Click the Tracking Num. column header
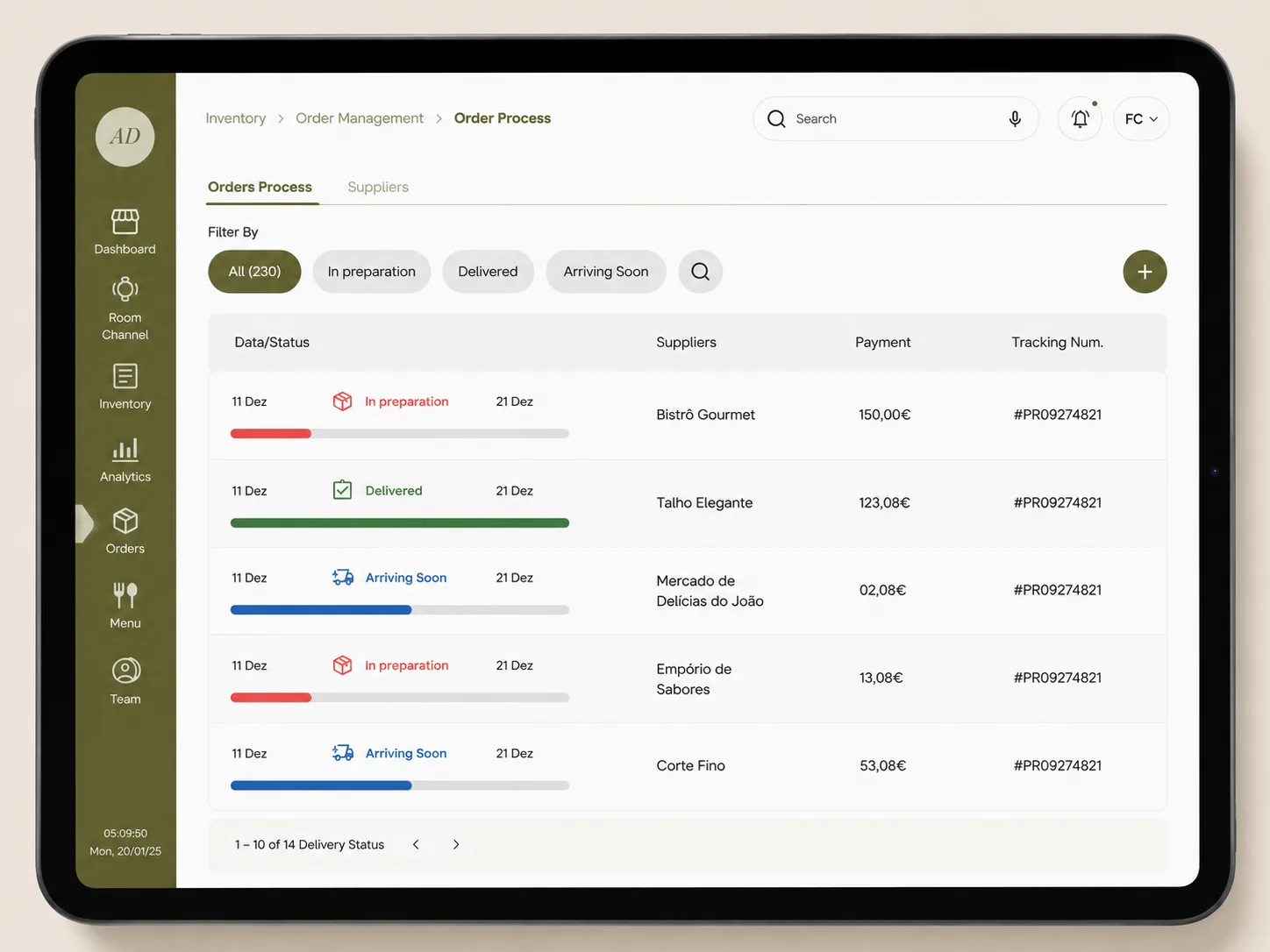 click(x=1058, y=343)
